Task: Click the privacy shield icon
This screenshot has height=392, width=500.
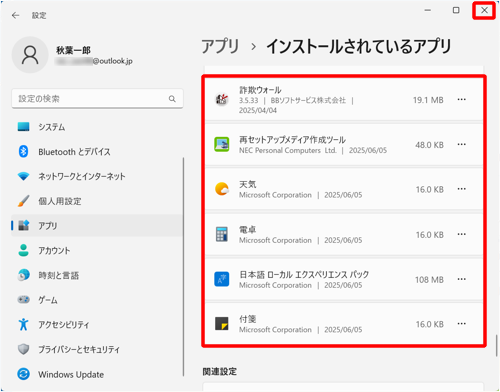Action: [23, 349]
